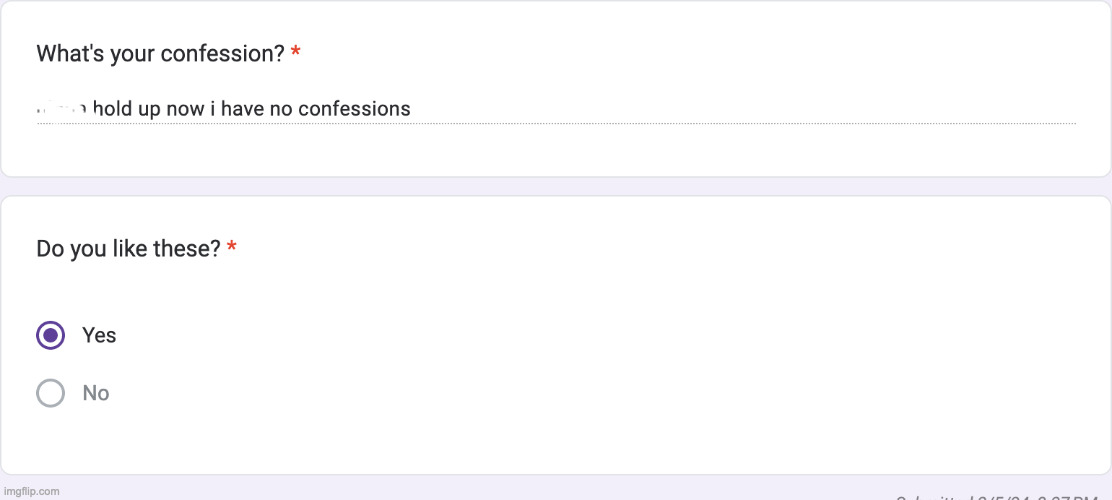Select the "Yes" radio button

pos(50,335)
